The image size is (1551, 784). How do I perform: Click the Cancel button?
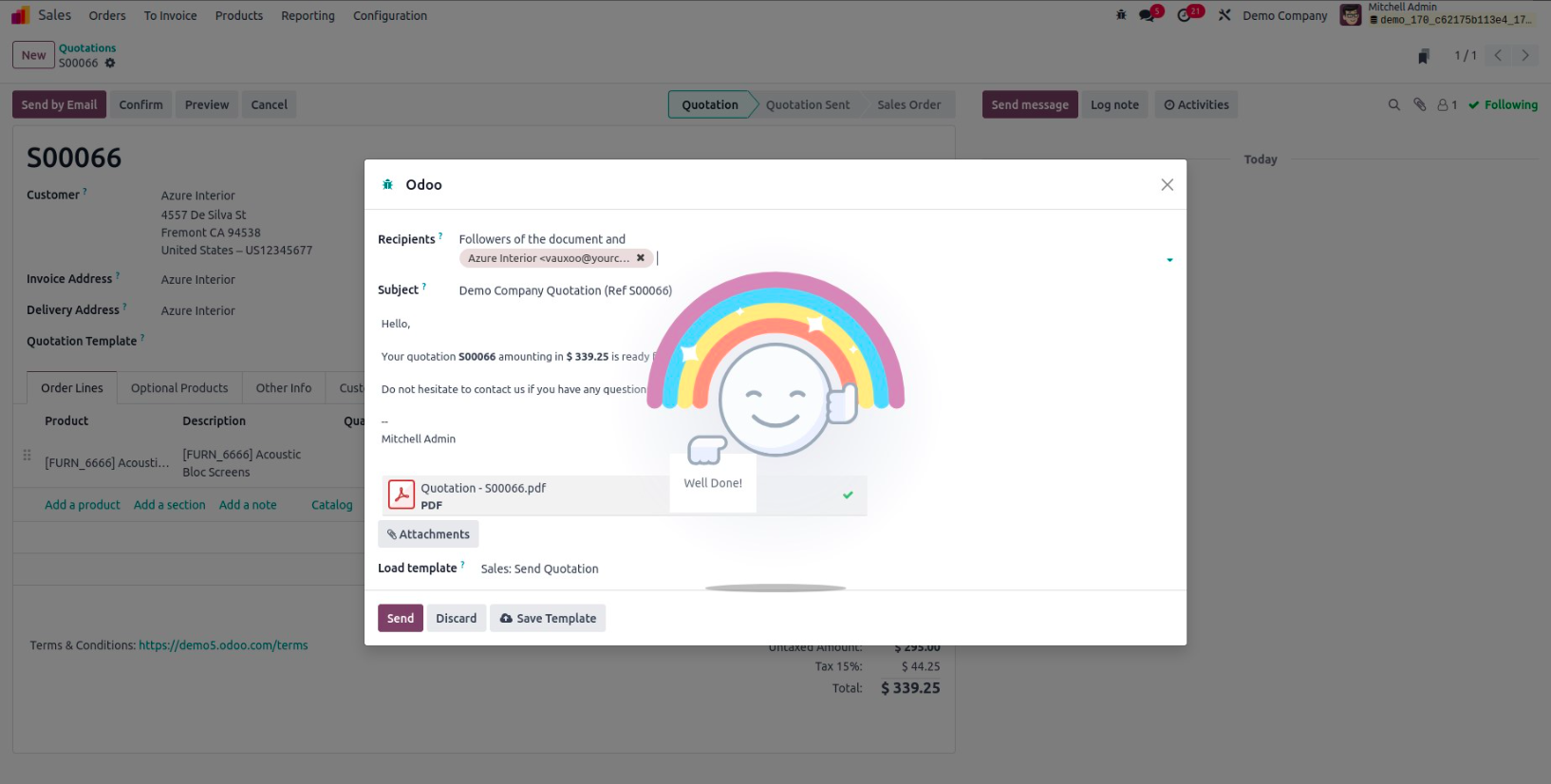(270, 104)
